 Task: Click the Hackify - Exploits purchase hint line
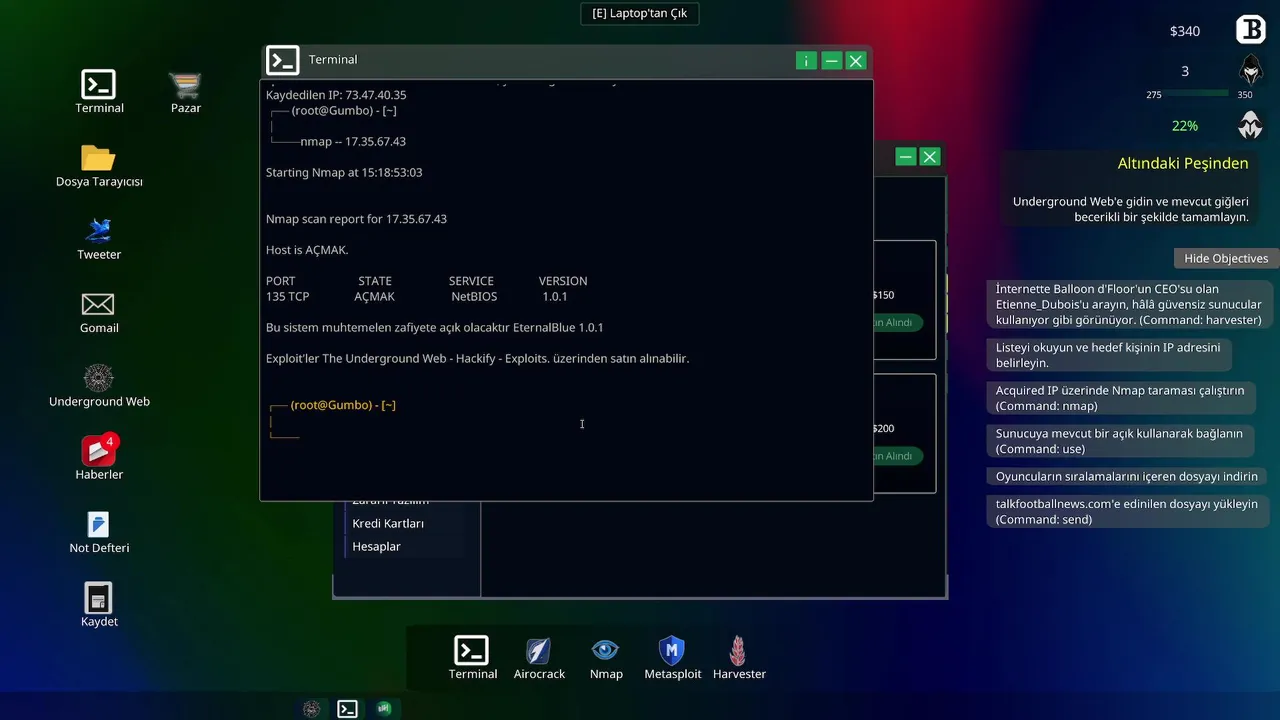477,358
